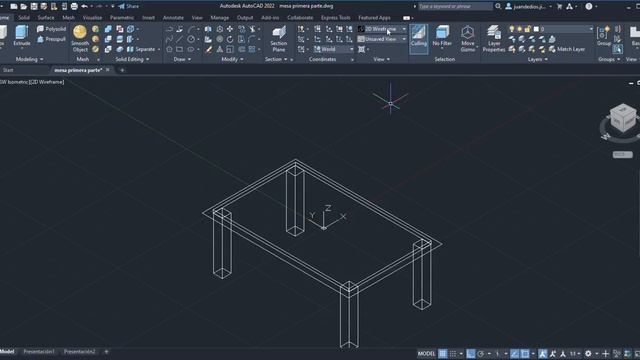
Task: Open a new drawing tab with plus
Action: (122, 70)
